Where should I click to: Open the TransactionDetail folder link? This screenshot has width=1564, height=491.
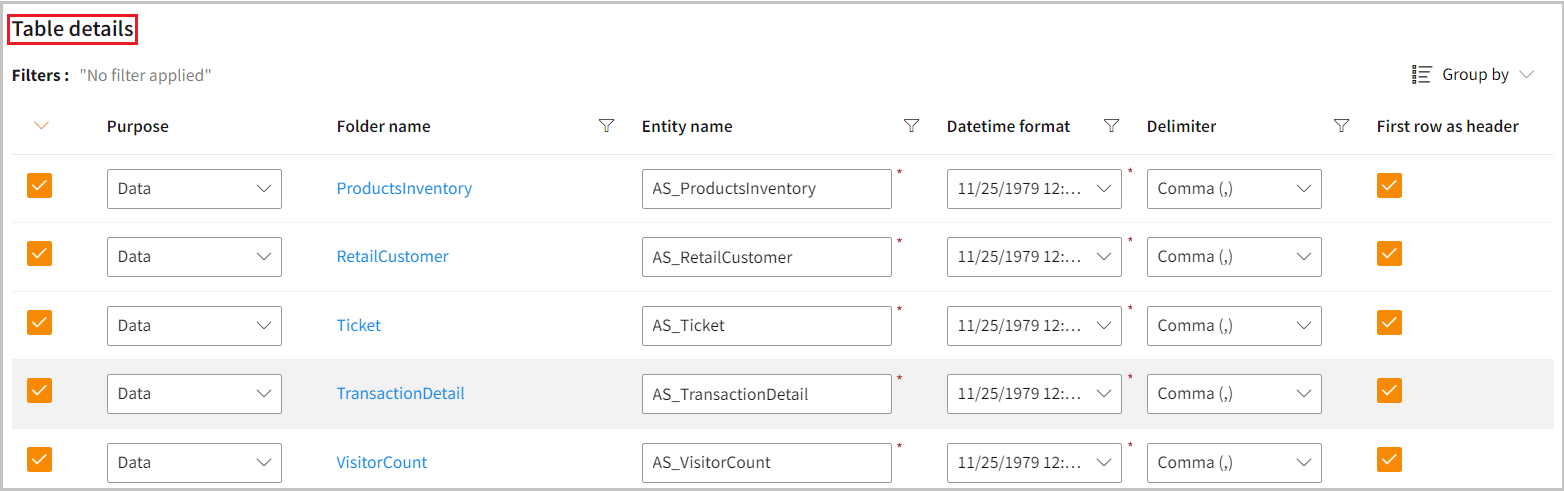(400, 394)
